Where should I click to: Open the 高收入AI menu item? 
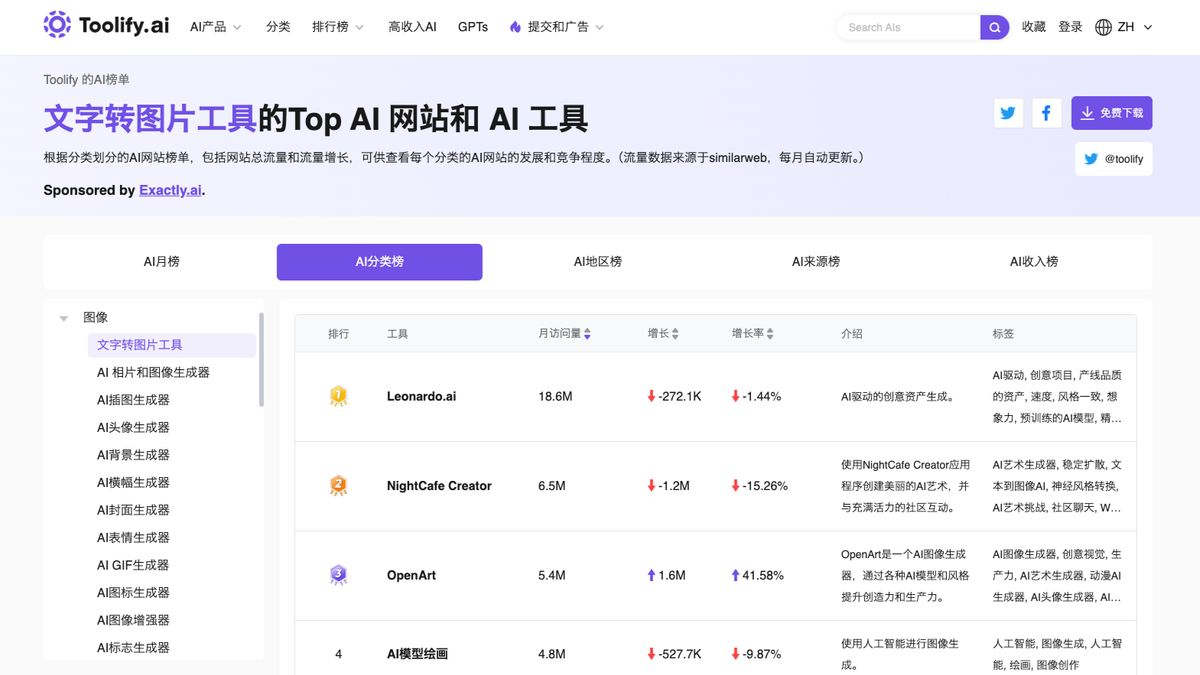point(412,27)
